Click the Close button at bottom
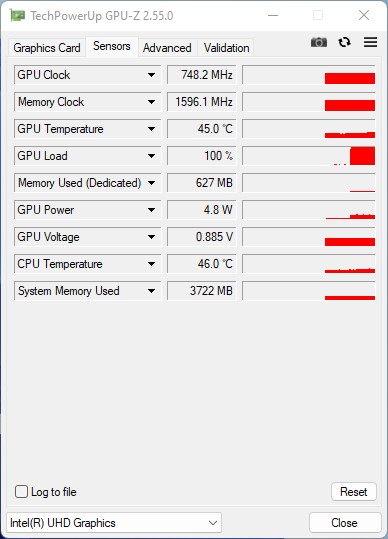This screenshot has height=539, width=388. (x=345, y=523)
